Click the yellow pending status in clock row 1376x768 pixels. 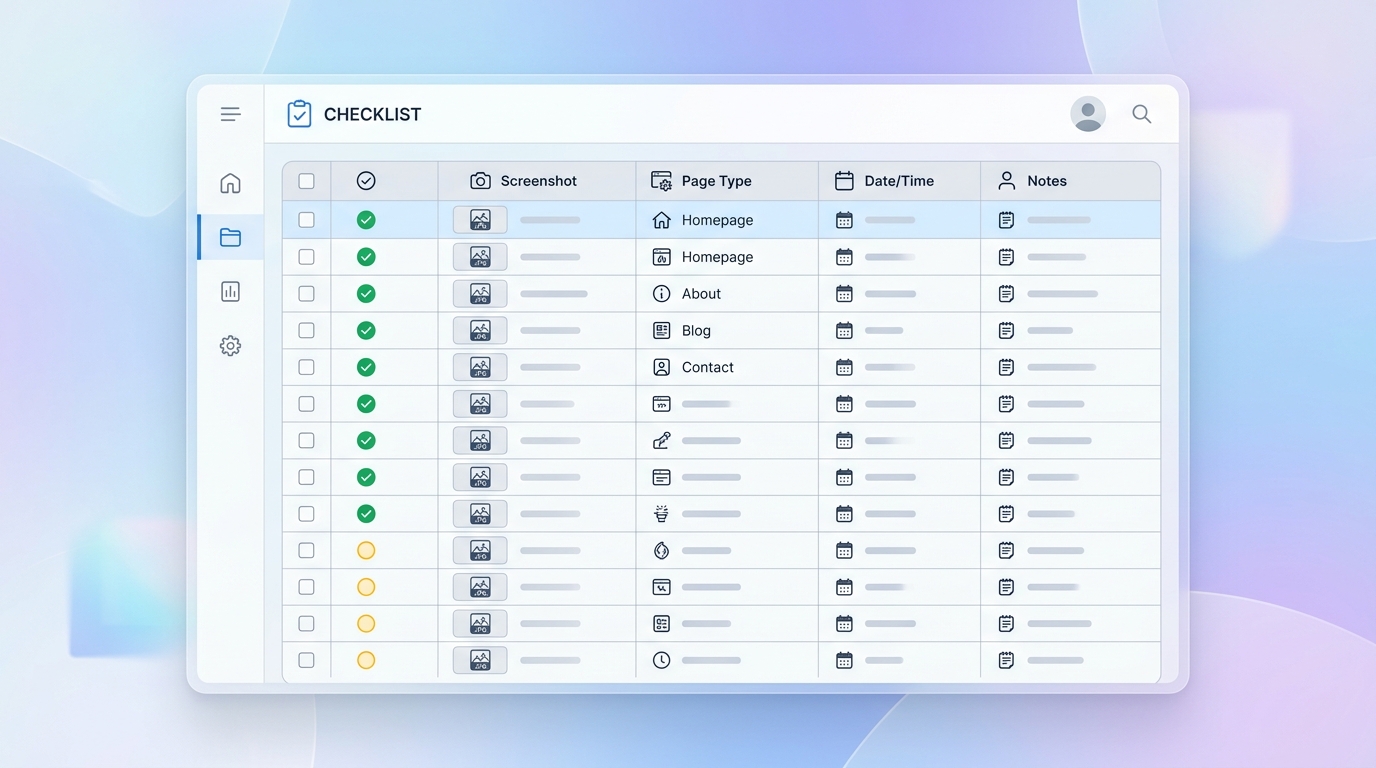[x=366, y=660]
